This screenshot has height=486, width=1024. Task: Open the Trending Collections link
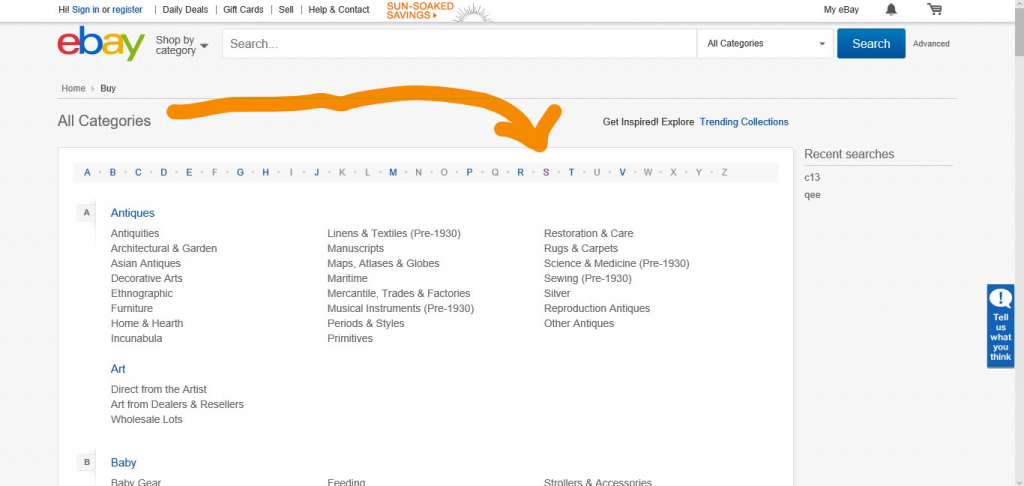(744, 122)
